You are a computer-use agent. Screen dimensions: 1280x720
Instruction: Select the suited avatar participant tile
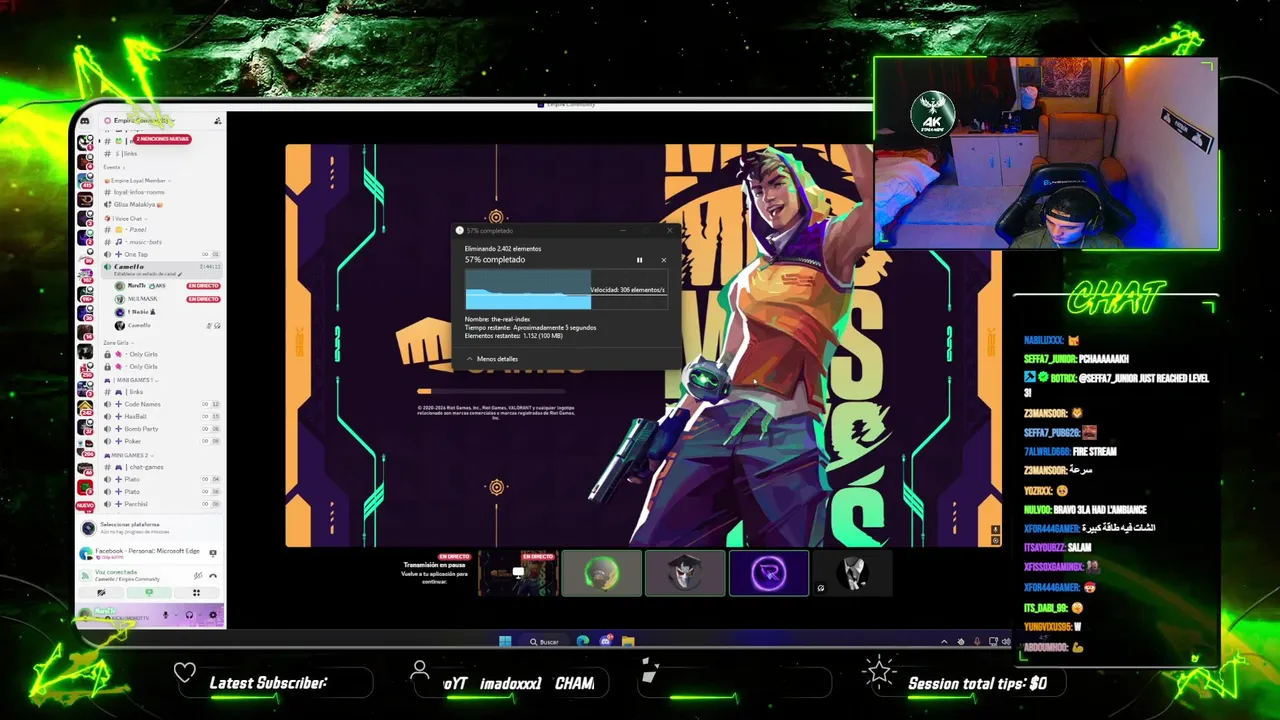[x=852, y=573]
